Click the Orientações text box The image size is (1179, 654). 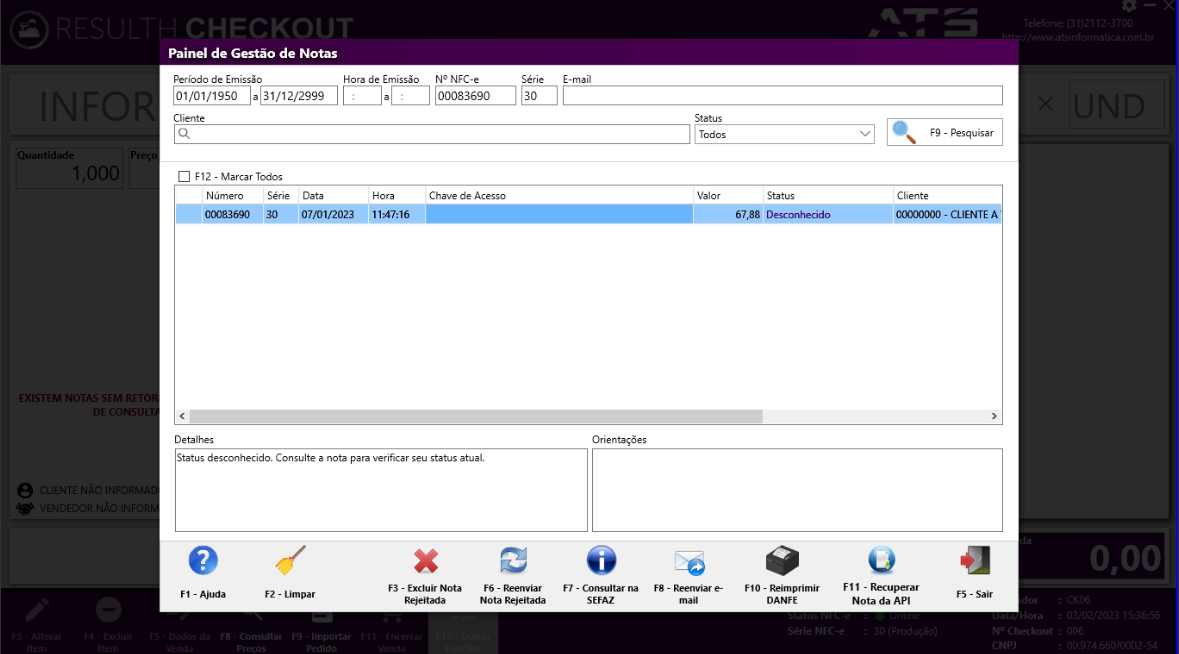(x=797, y=490)
